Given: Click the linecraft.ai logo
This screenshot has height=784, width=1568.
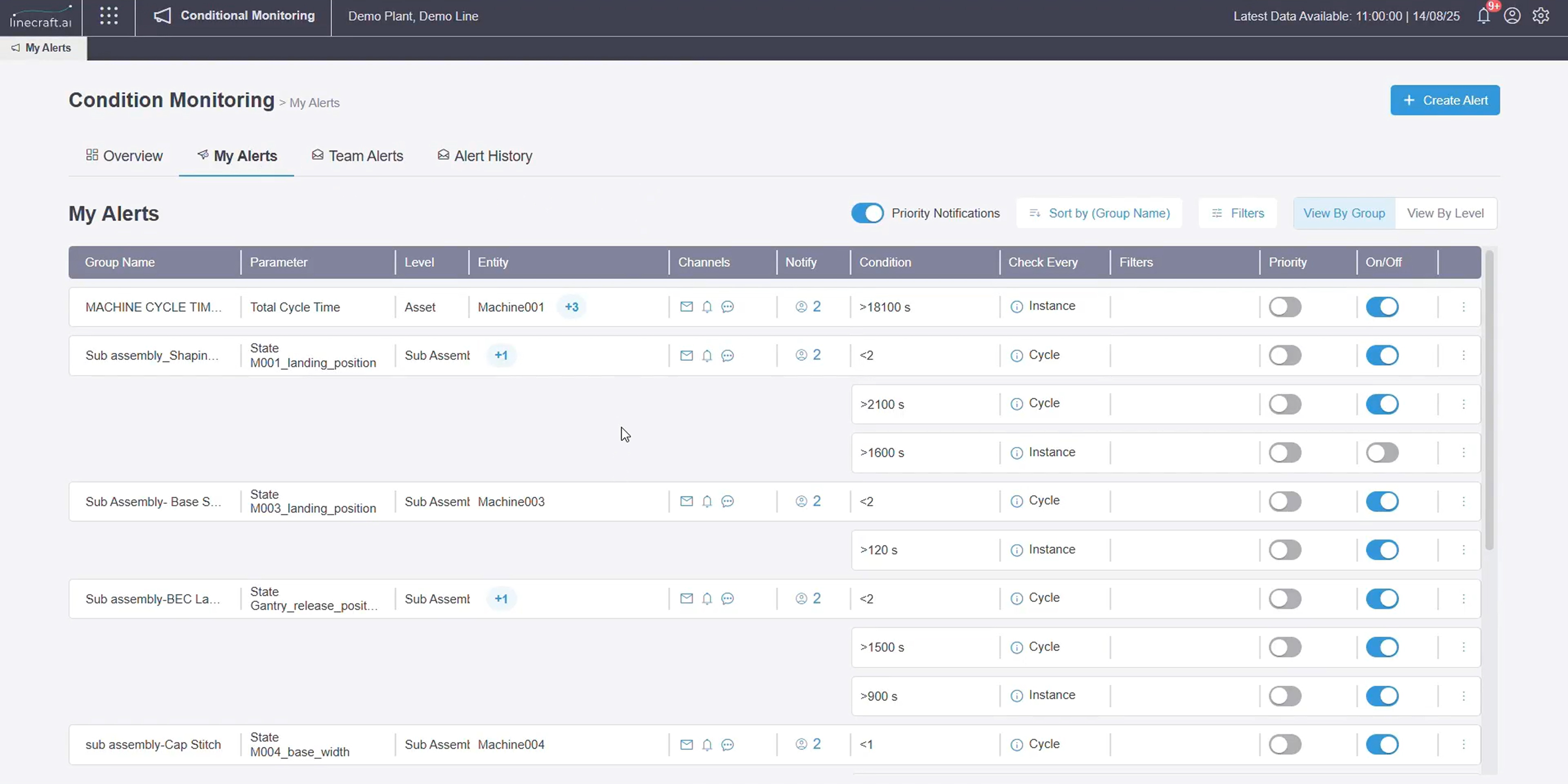Looking at the screenshot, I should pos(41,17).
